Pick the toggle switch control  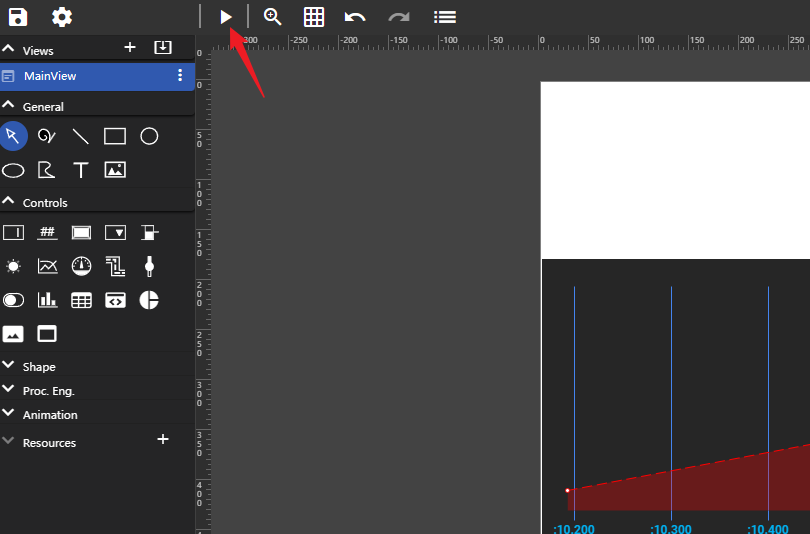coord(13,300)
